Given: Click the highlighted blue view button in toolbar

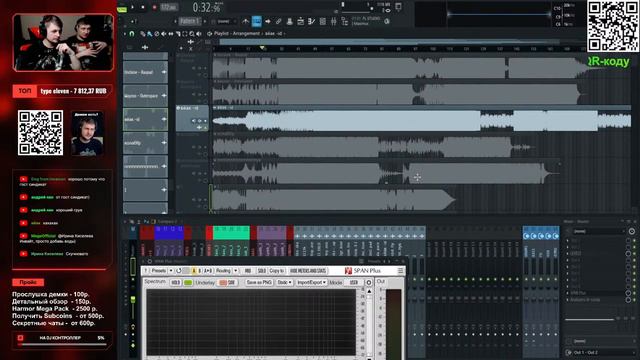Looking at the screenshot, I should 256,21.
